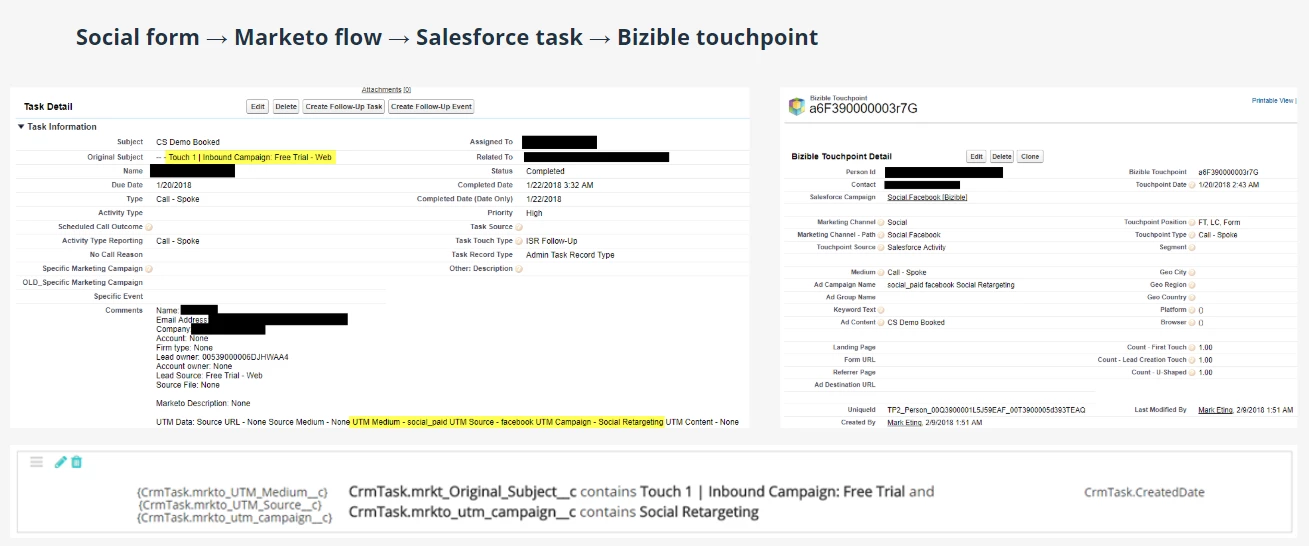
Task: Click help icon beside Count - First Touch
Action: coord(1193,348)
